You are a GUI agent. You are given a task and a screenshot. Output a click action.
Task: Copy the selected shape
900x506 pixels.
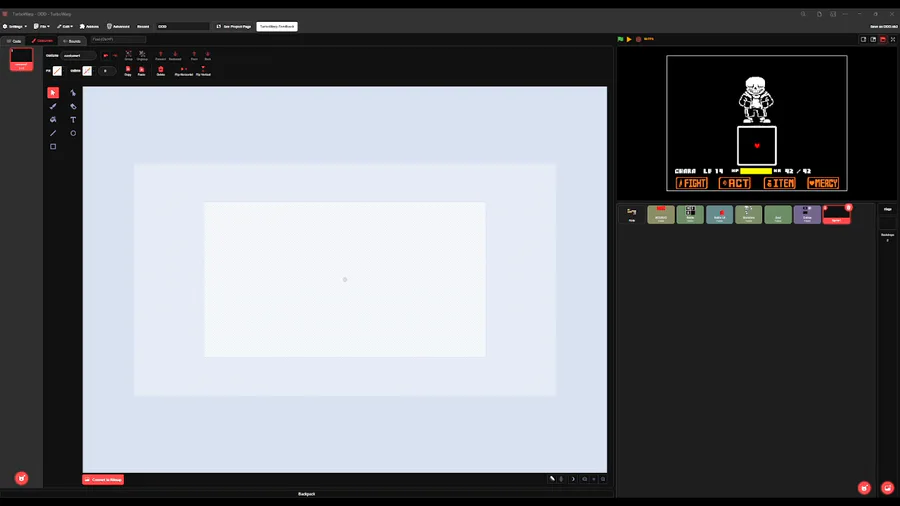click(x=127, y=71)
